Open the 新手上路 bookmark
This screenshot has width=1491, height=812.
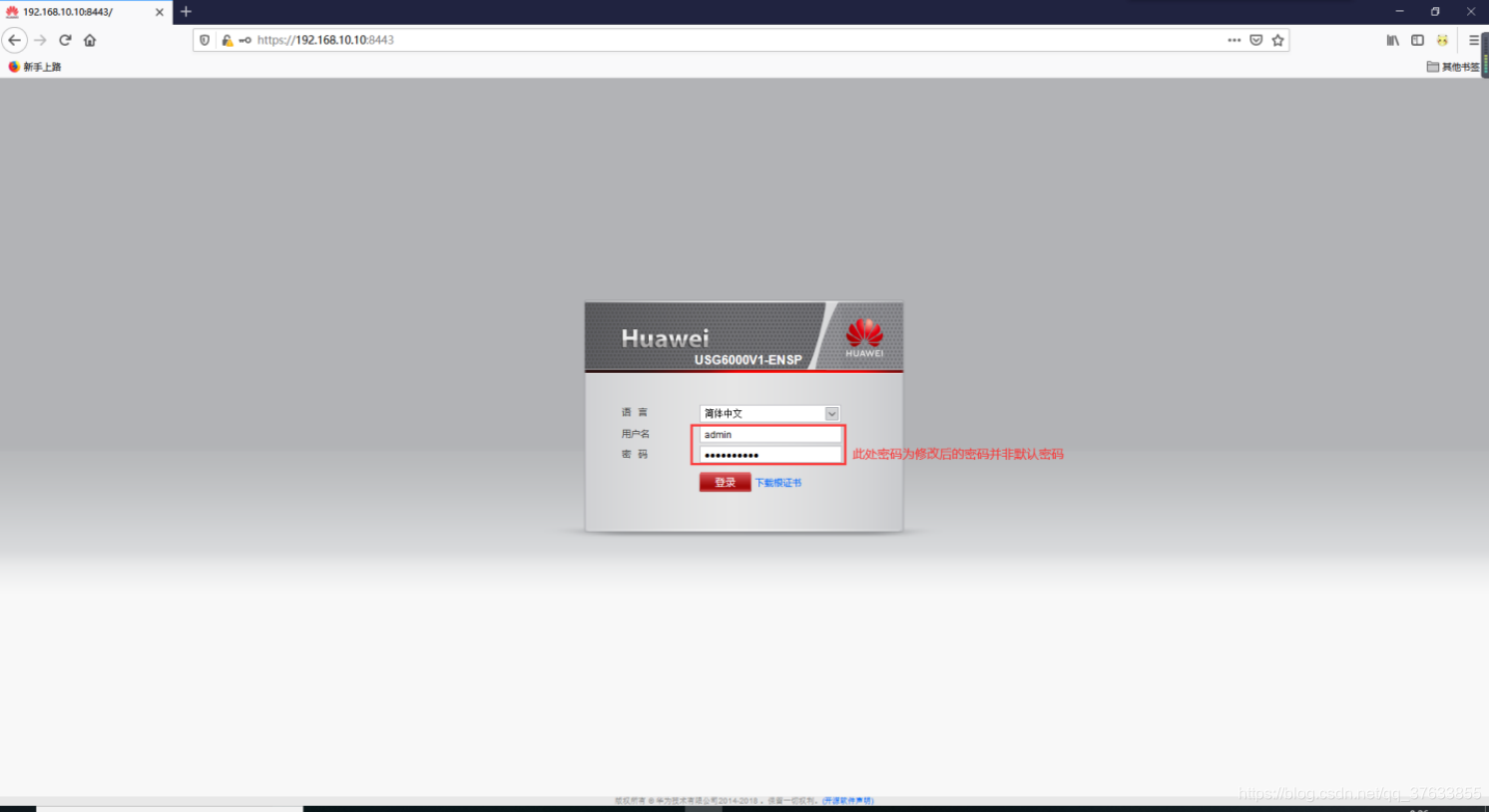(x=35, y=67)
